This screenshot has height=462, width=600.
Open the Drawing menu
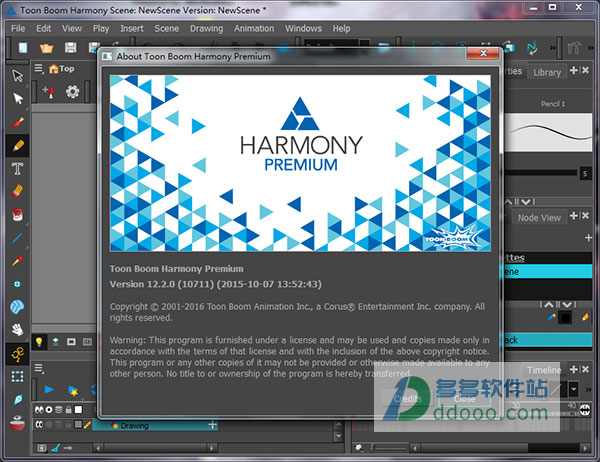(x=206, y=29)
